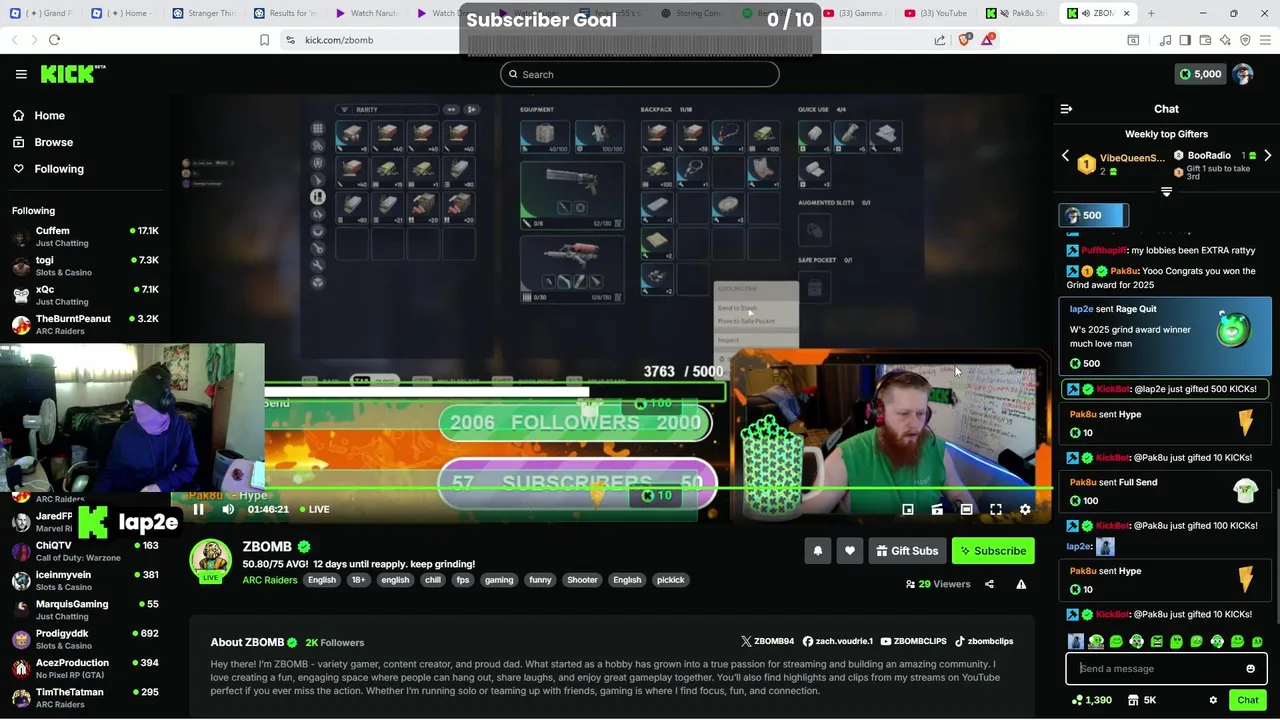Toggle the browser sidebar panel

1185,40
